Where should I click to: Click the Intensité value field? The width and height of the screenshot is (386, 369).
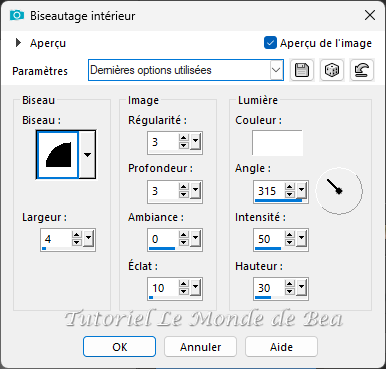click(269, 239)
